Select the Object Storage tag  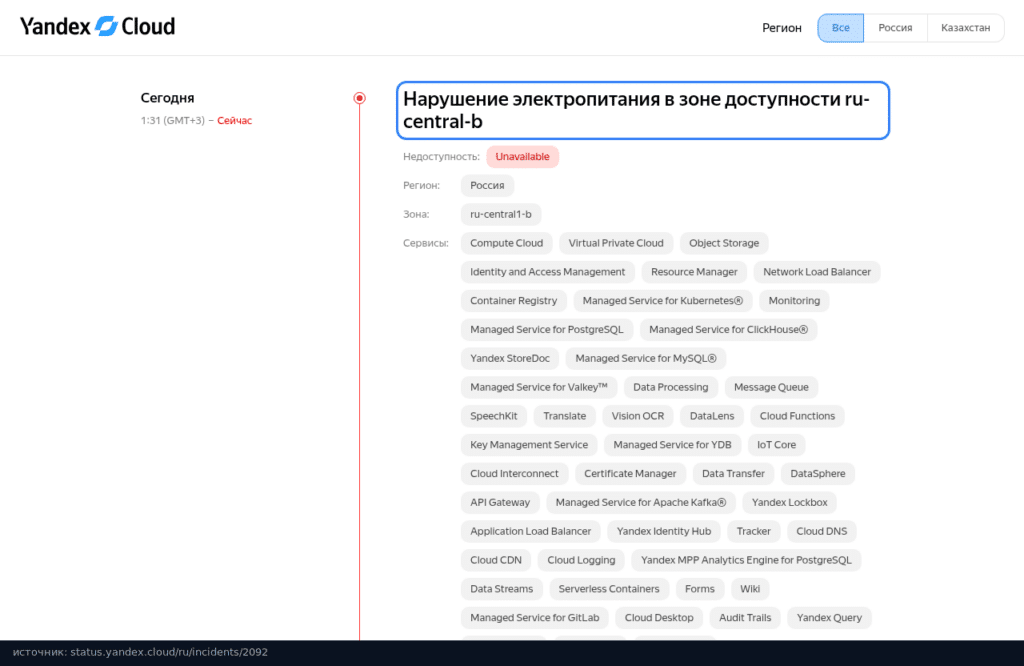[x=724, y=243]
